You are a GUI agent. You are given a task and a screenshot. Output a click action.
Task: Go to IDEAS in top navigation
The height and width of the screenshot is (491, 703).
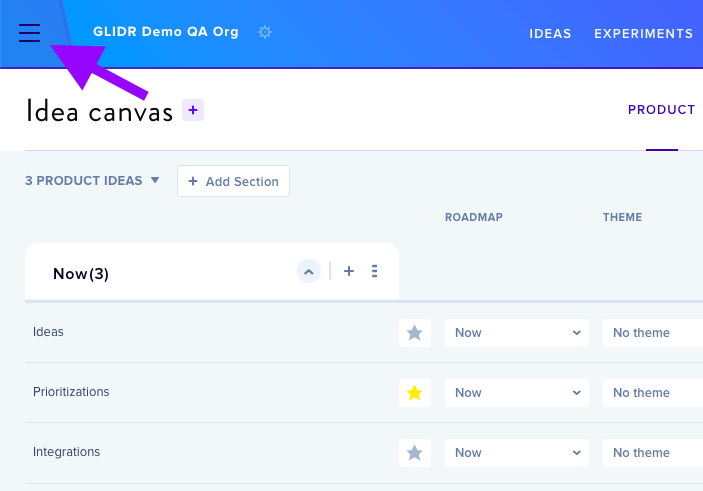click(550, 34)
